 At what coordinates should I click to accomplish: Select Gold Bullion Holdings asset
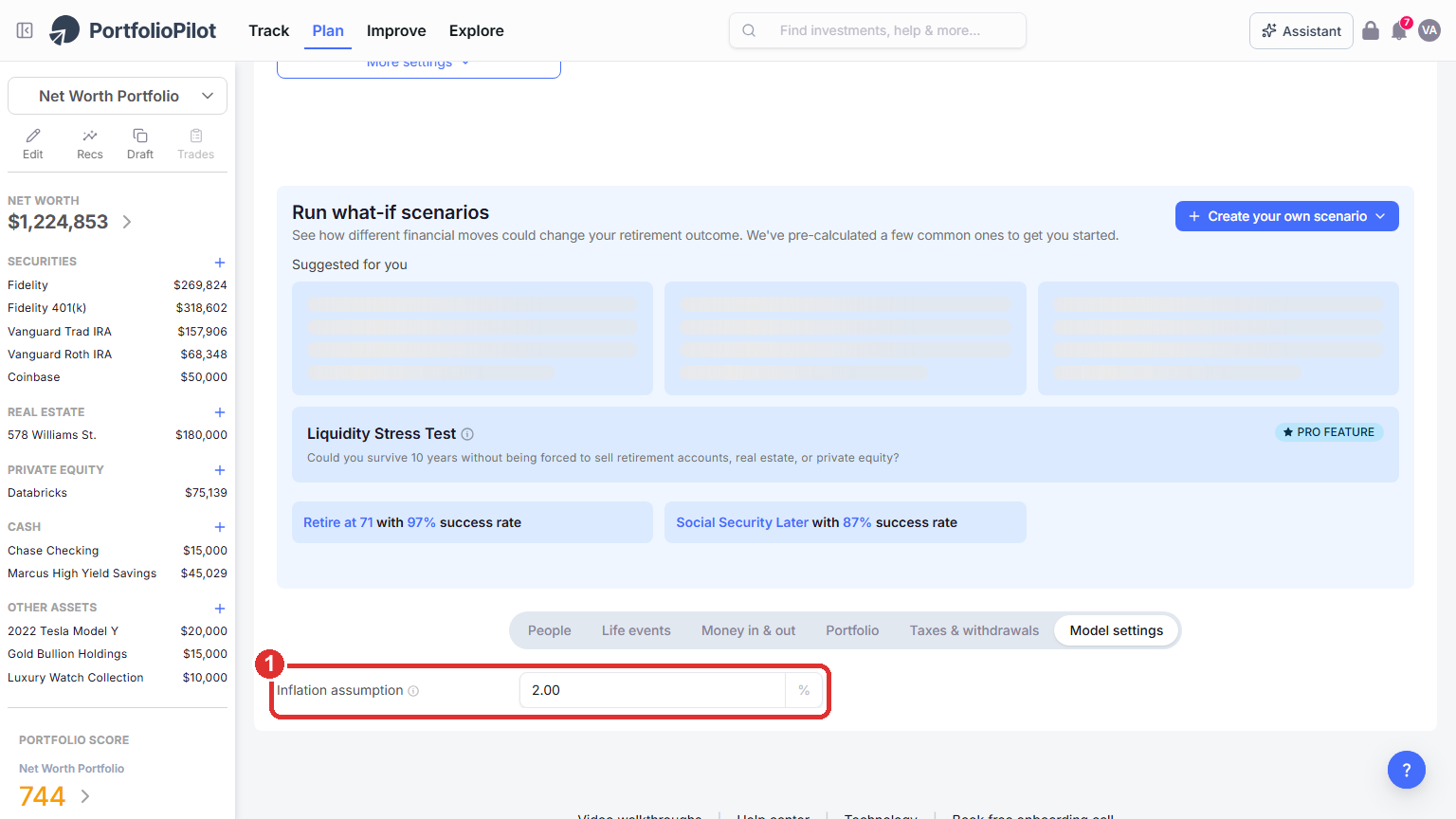[118, 654]
